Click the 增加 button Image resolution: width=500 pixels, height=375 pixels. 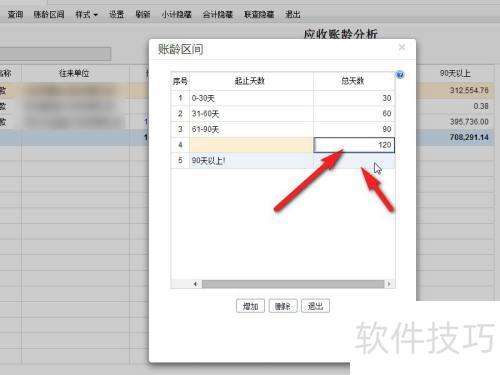(250, 306)
